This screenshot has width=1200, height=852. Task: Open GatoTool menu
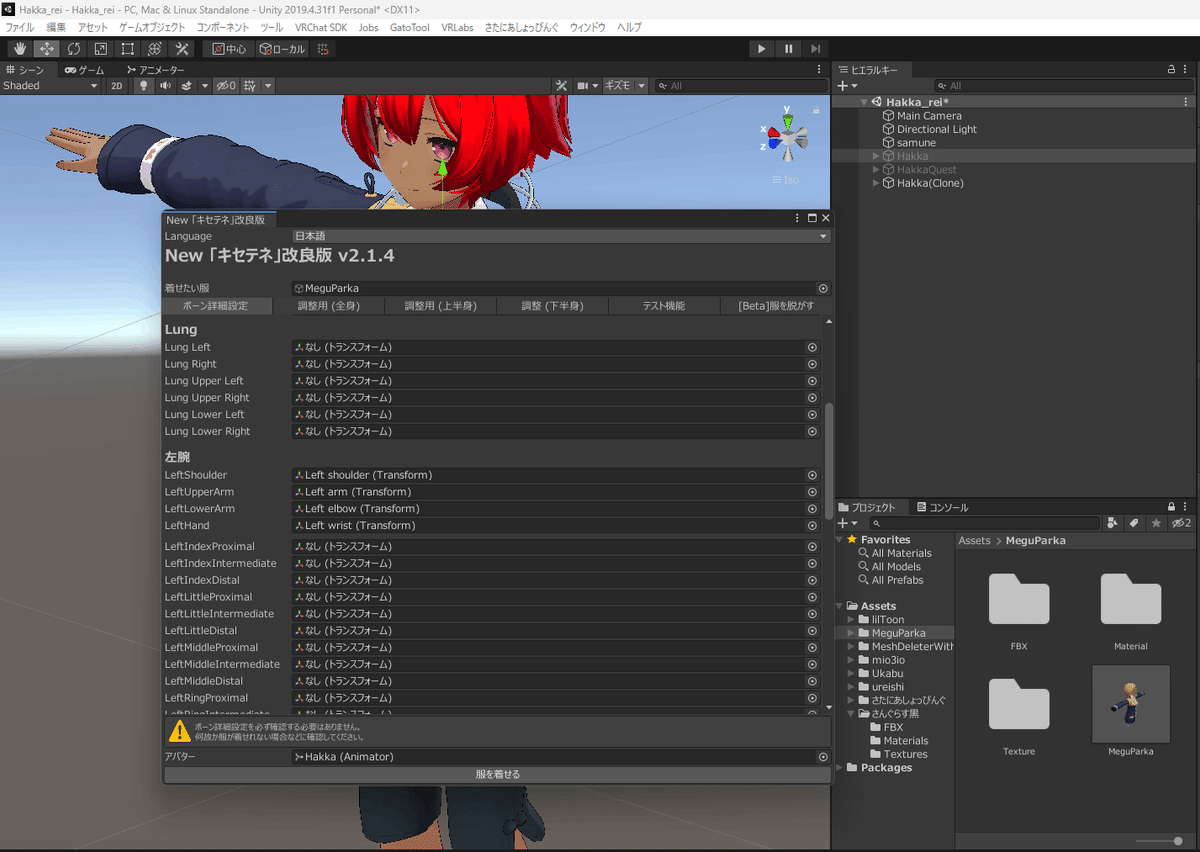(410, 27)
